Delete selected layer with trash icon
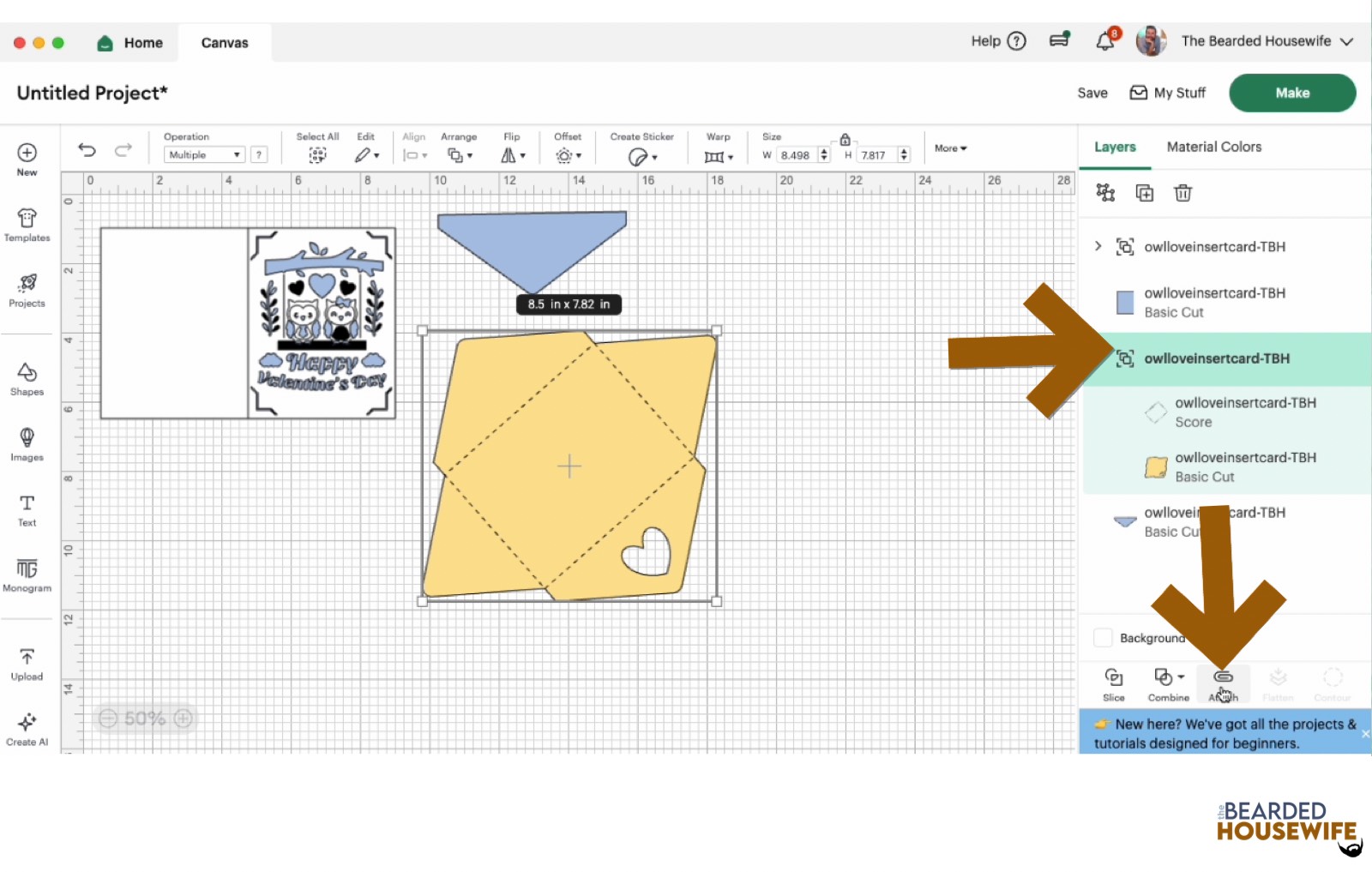 1182,193
